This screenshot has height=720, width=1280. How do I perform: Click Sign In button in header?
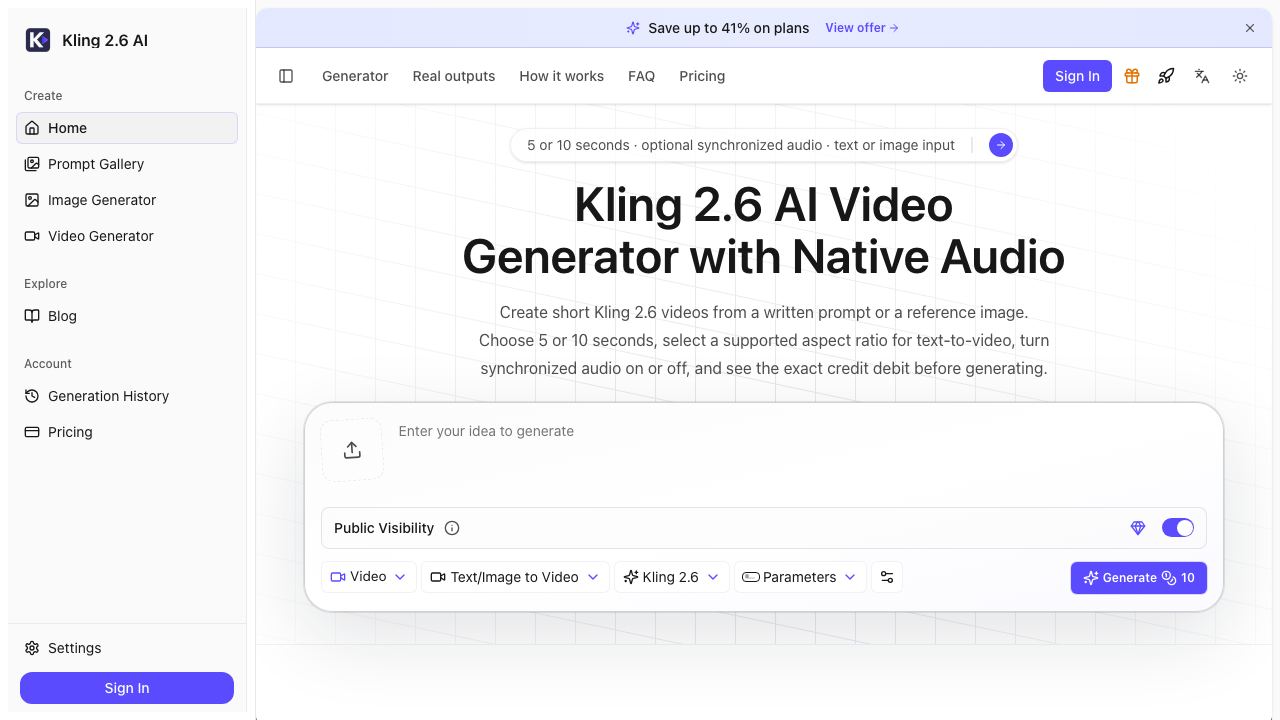click(x=1077, y=76)
